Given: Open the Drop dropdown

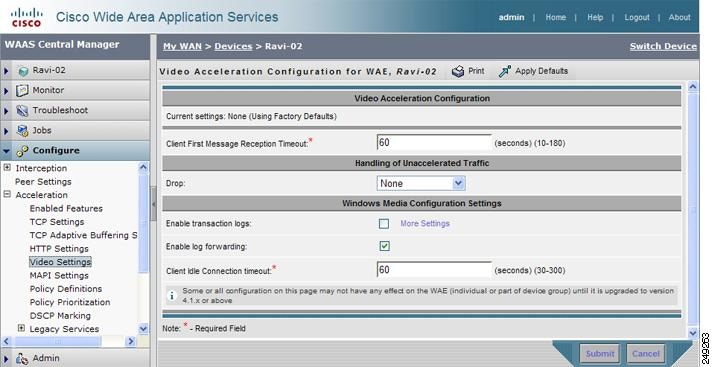Looking at the screenshot, I should click(421, 184).
